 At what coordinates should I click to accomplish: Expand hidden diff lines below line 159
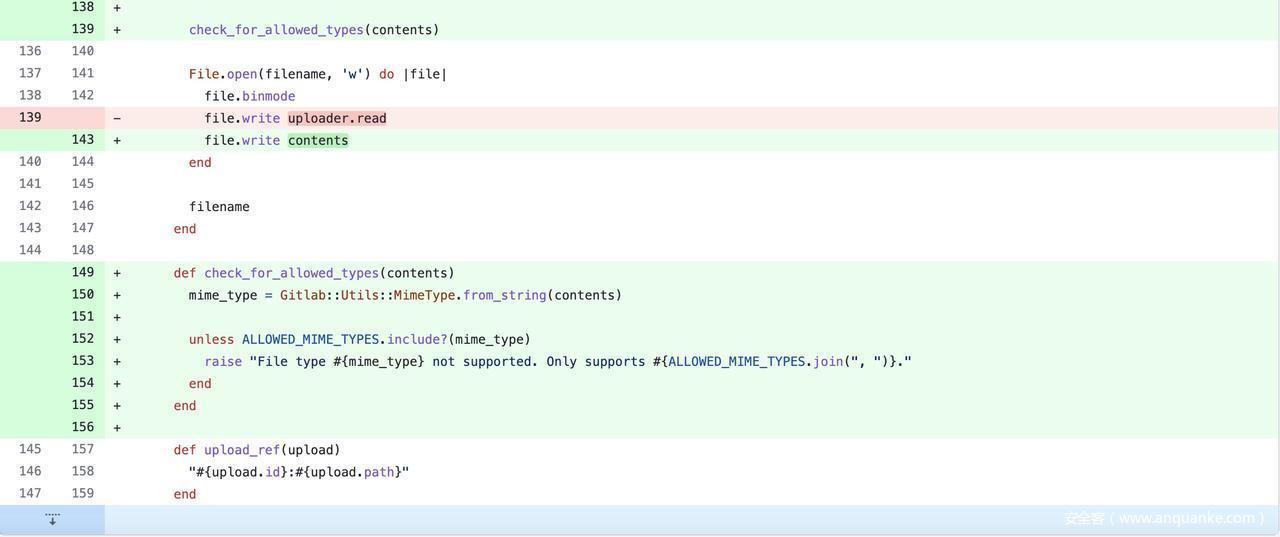pyautogui.click(x=52, y=519)
